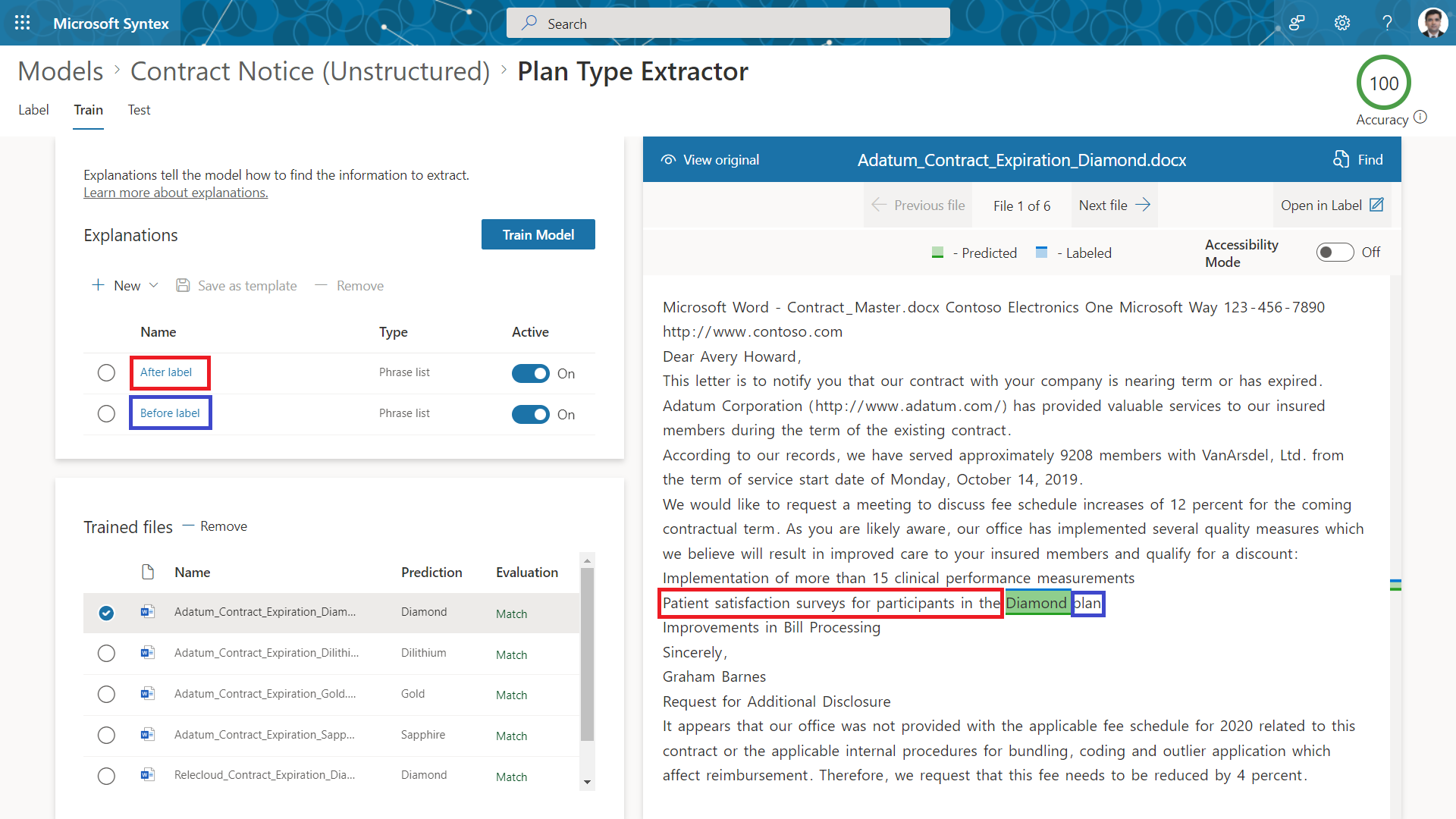Click the Search input field
Viewport: 1456px width, 819px height.
[728, 24]
